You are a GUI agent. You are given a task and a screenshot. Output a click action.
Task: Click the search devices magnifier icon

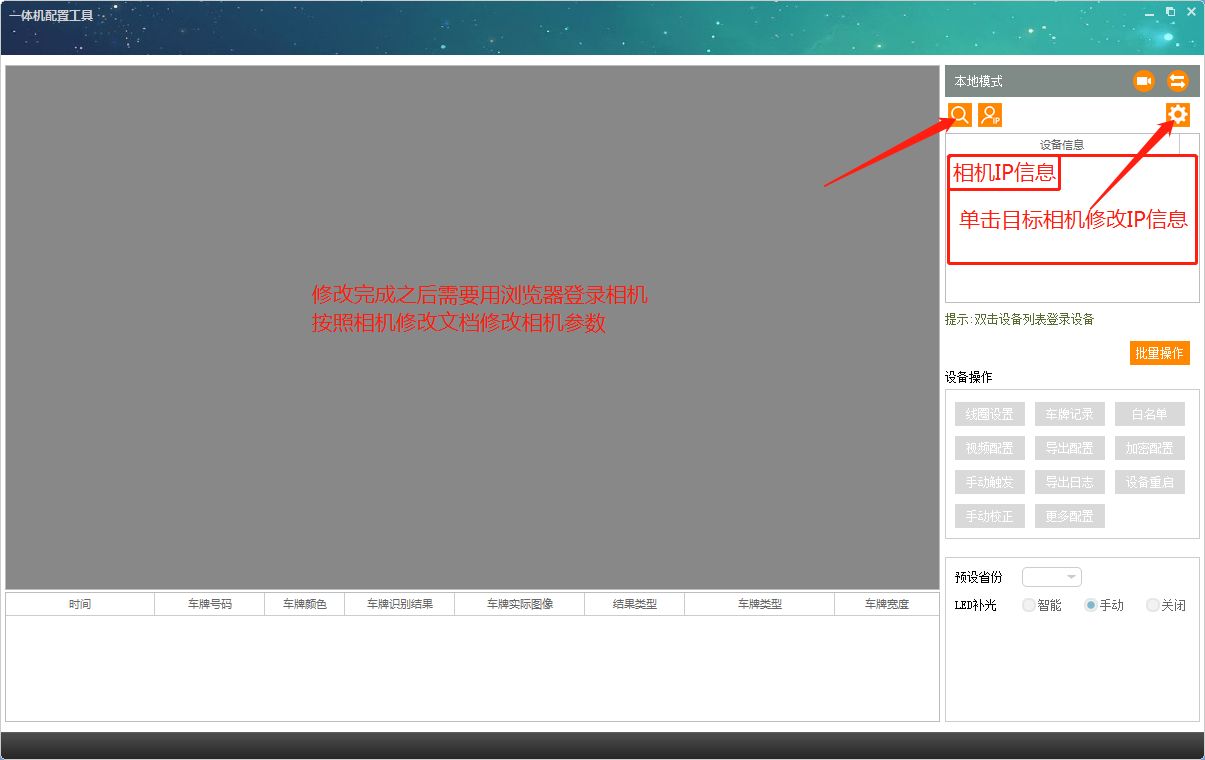pos(960,115)
